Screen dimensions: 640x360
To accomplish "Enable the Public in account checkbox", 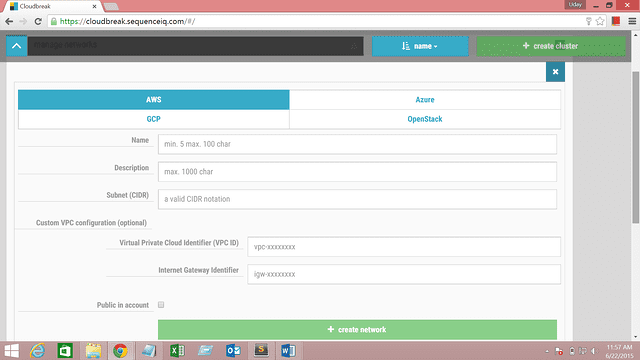I will click(161, 305).
